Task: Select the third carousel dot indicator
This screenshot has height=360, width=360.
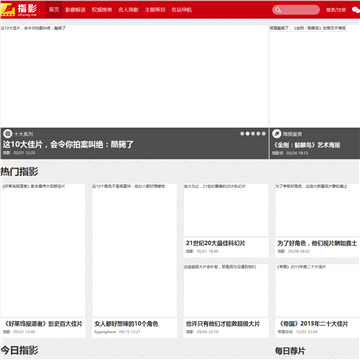Action: [x=253, y=134]
